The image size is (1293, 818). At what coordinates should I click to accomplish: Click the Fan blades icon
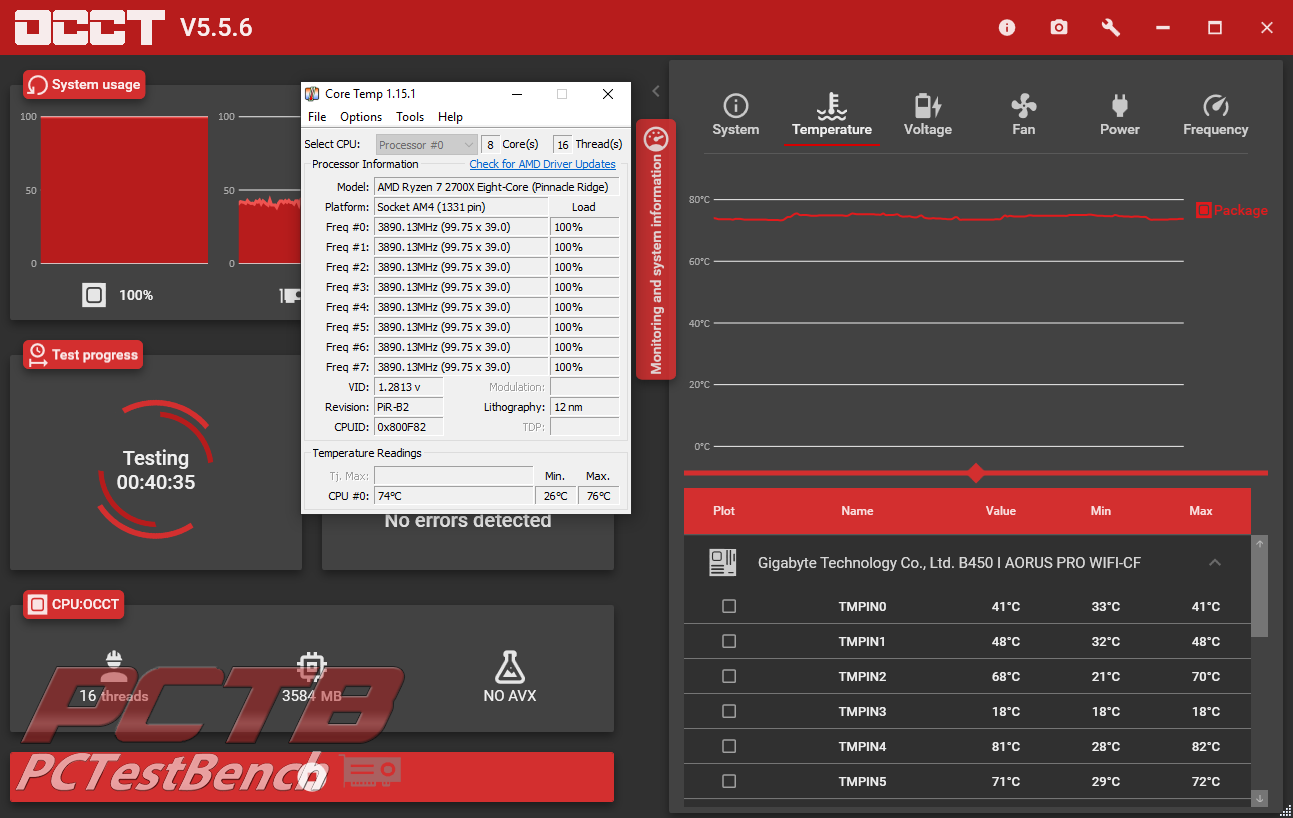tap(1024, 106)
